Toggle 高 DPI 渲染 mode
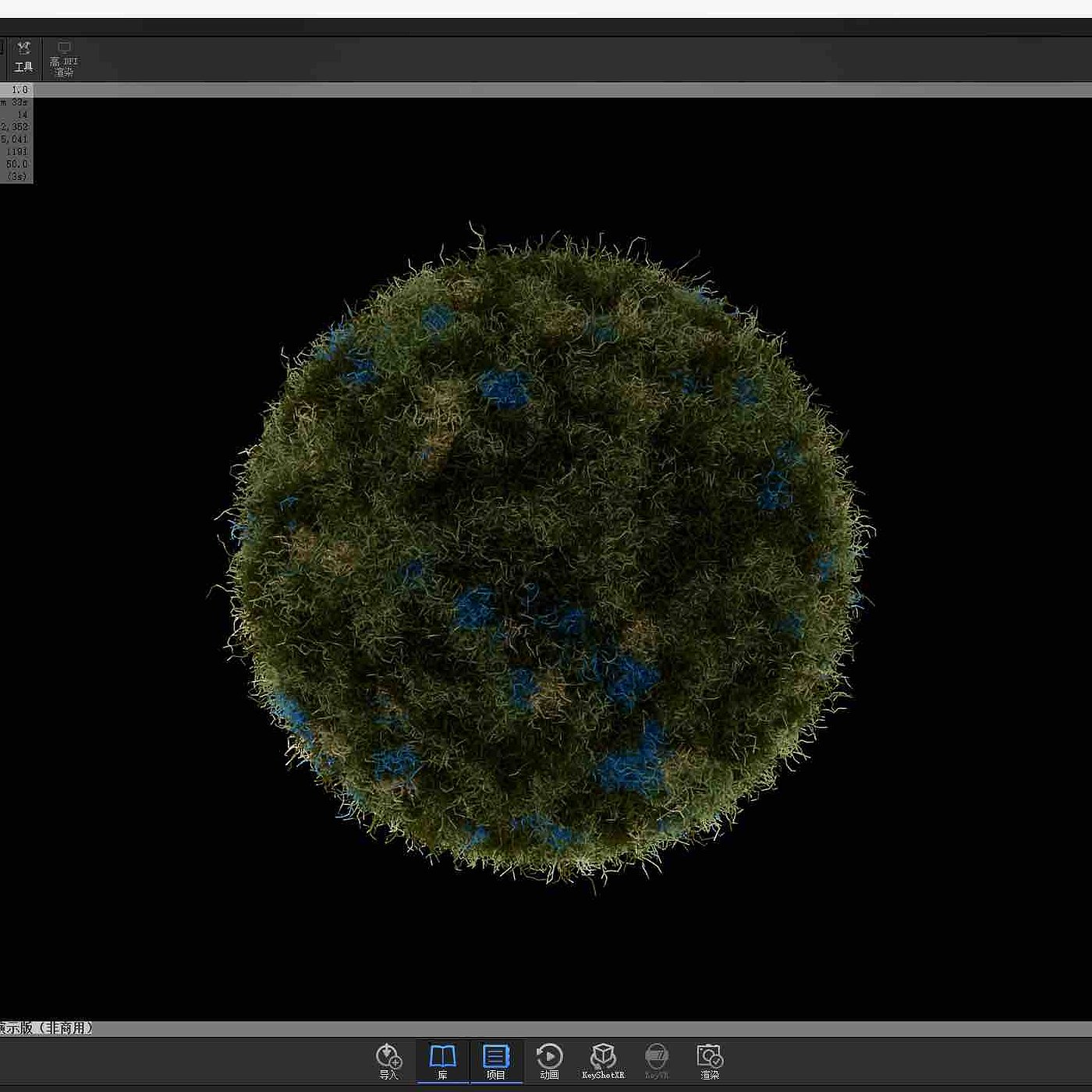 click(64, 59)
